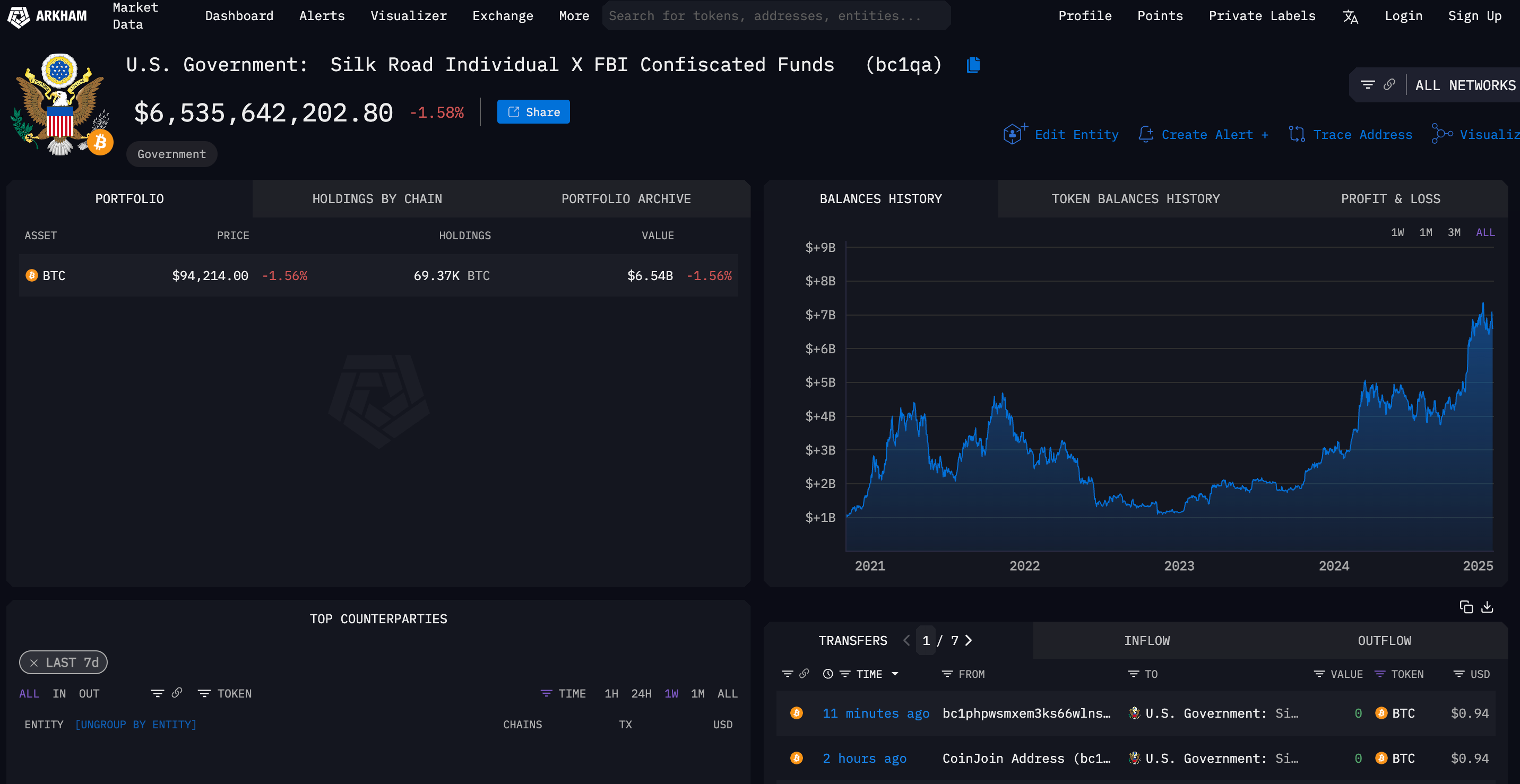Click the Create Alert bell icon
1520x784 pixels.
tap(1146, 135)
